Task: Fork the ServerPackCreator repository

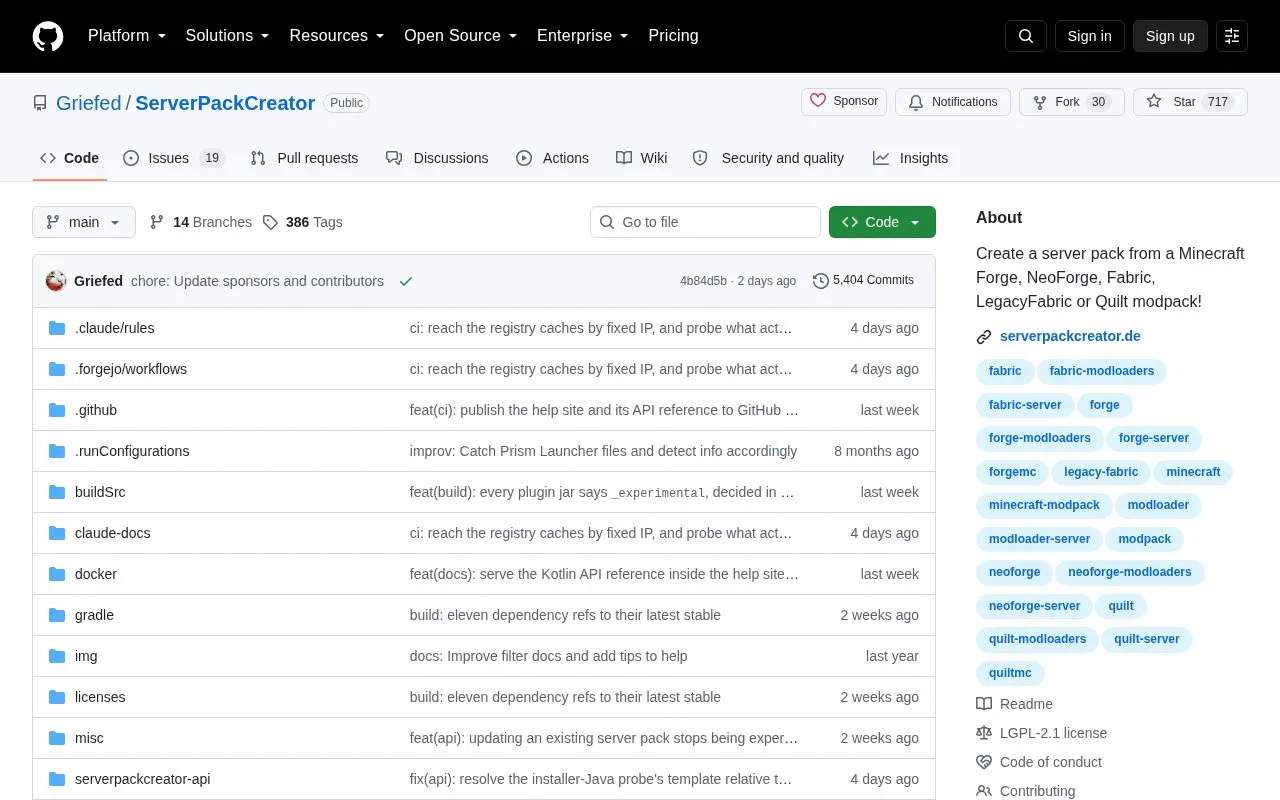Action: (x=1072, y=102)
